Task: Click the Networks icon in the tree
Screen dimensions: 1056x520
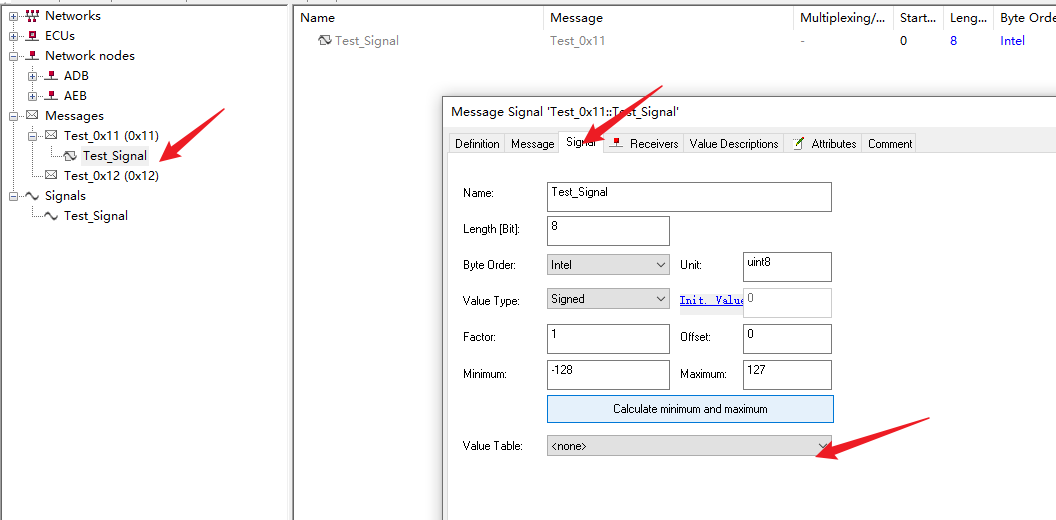Action: [x=32, y=15]
